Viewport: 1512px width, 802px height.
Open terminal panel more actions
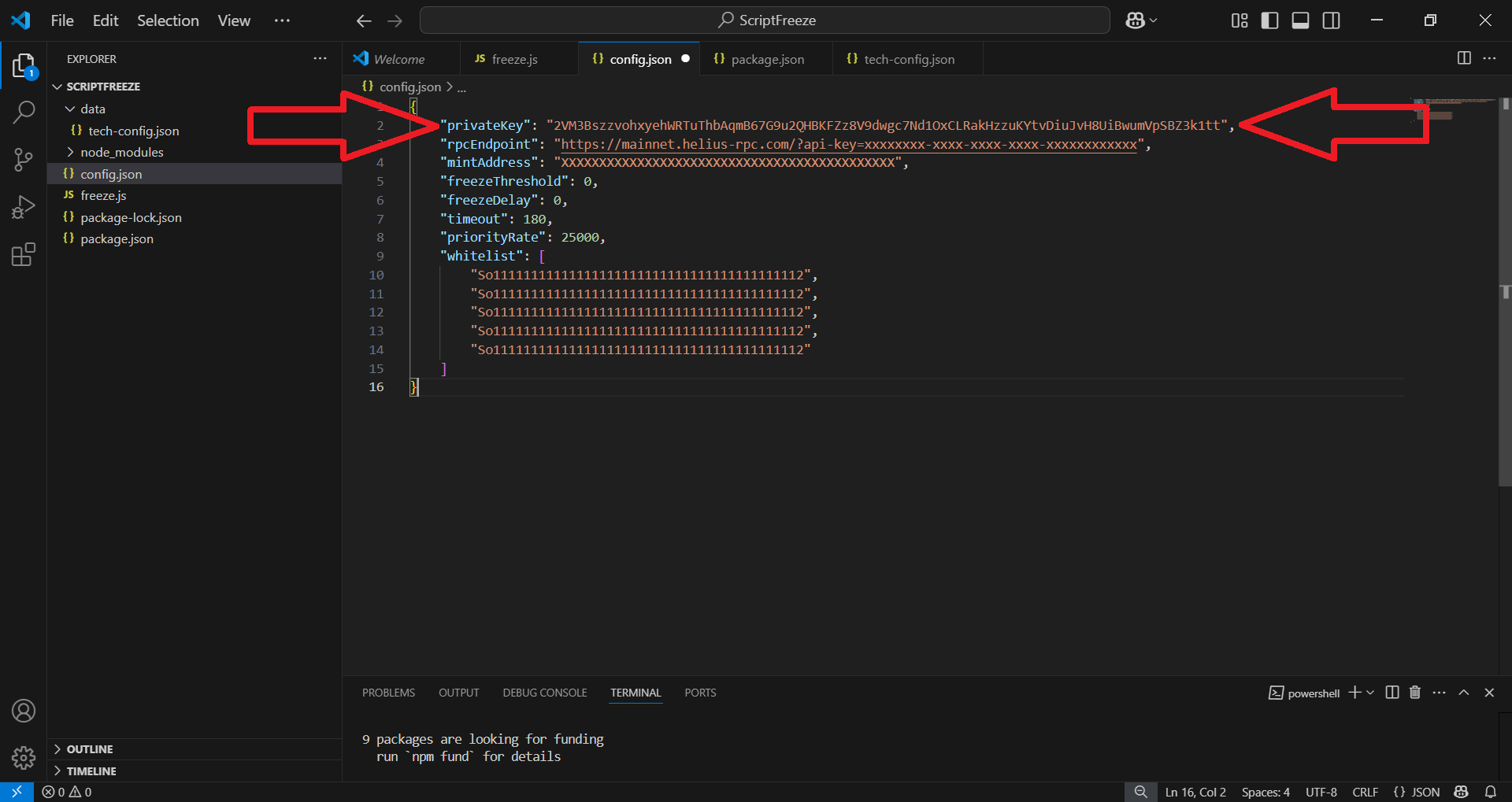coord(1440,693)
